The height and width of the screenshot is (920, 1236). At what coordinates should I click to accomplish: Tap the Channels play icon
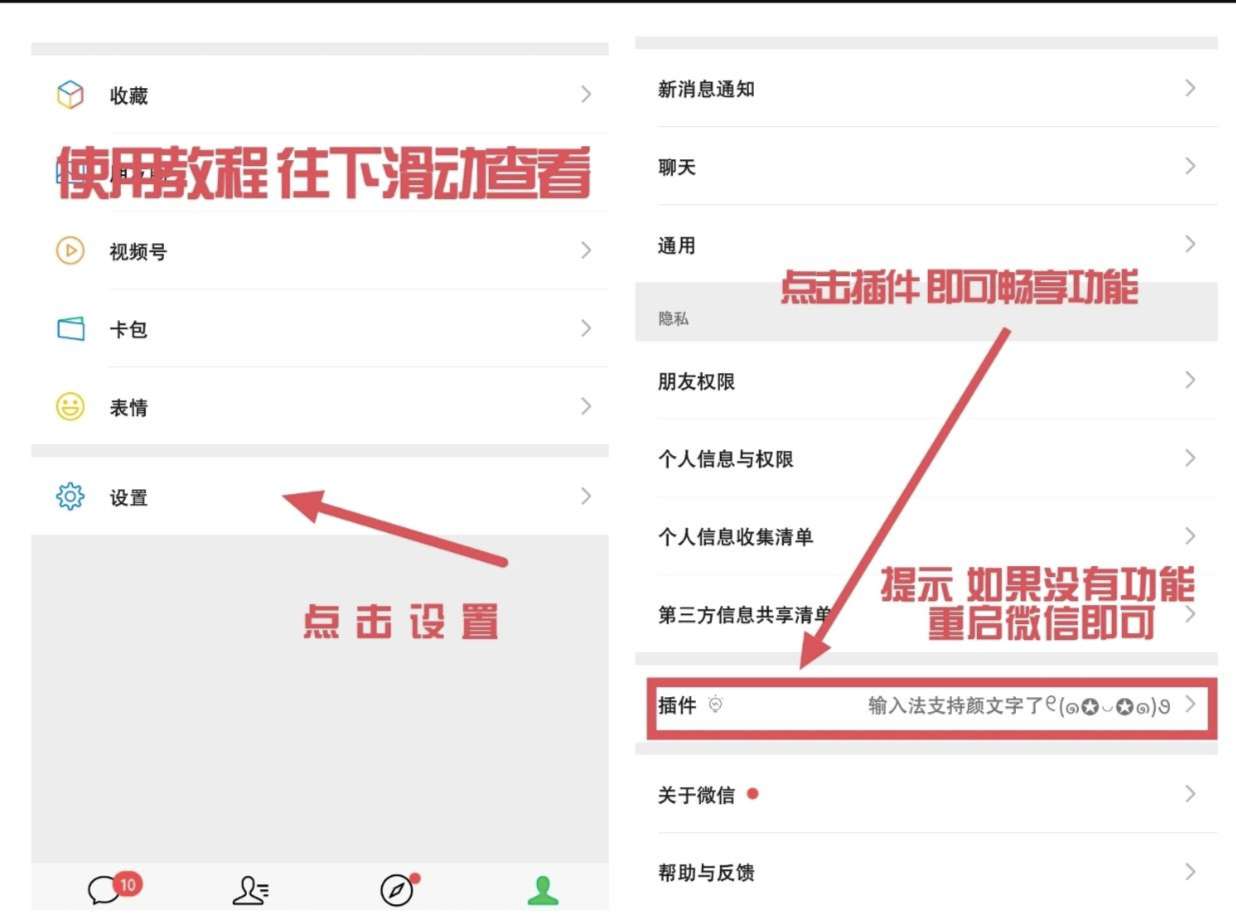(70, 251)
